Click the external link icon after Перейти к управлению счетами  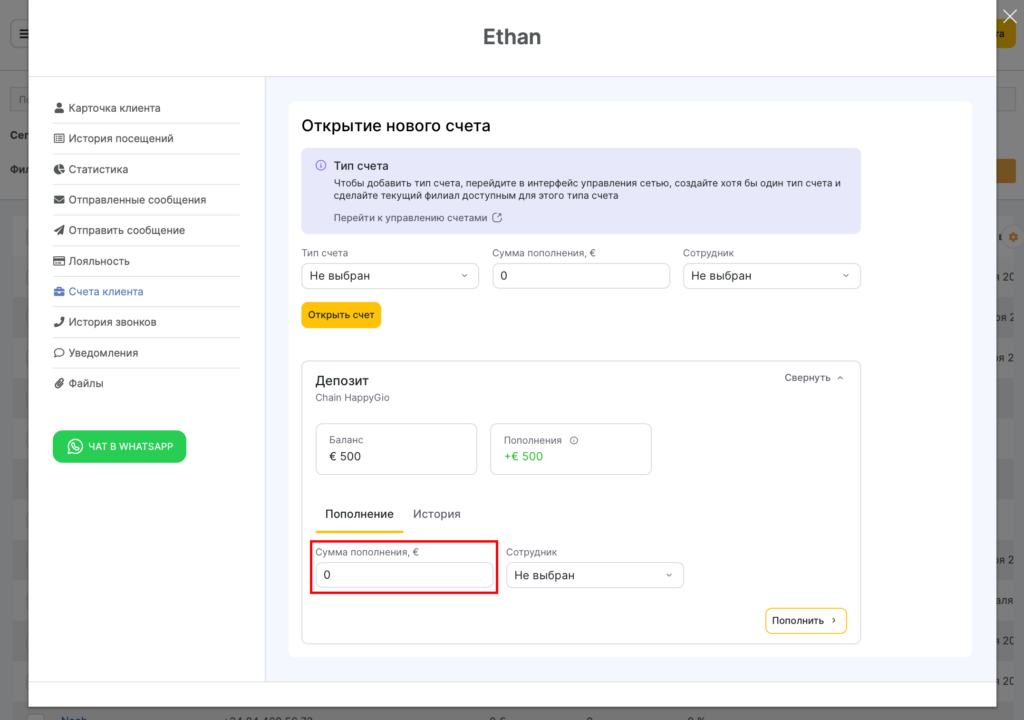click(x=497, y=218)
